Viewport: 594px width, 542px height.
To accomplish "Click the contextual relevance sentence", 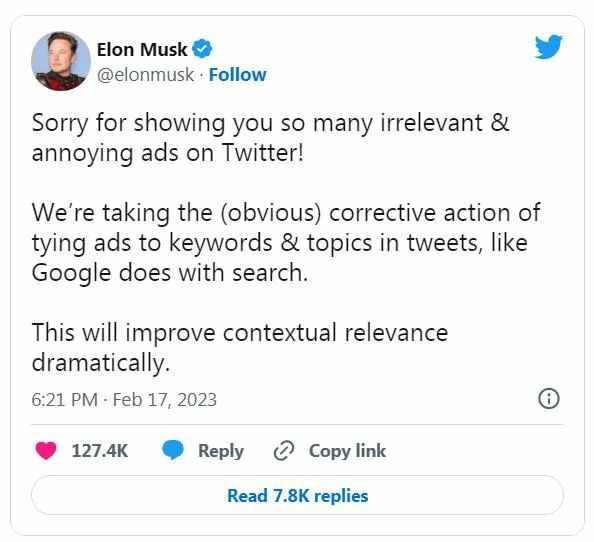I will (240, 347).
